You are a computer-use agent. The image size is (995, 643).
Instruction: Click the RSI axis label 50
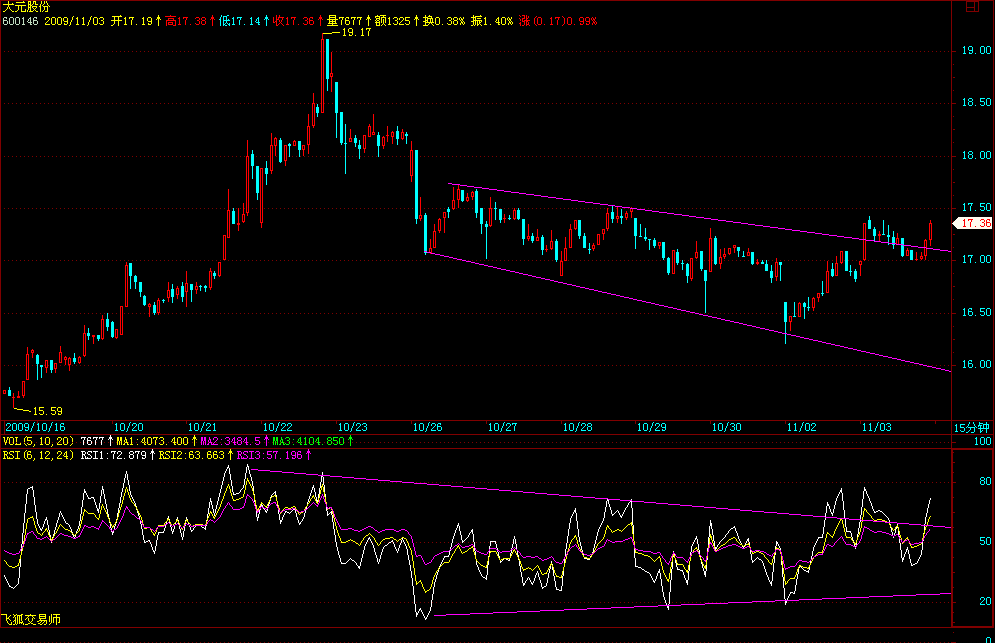985,541
